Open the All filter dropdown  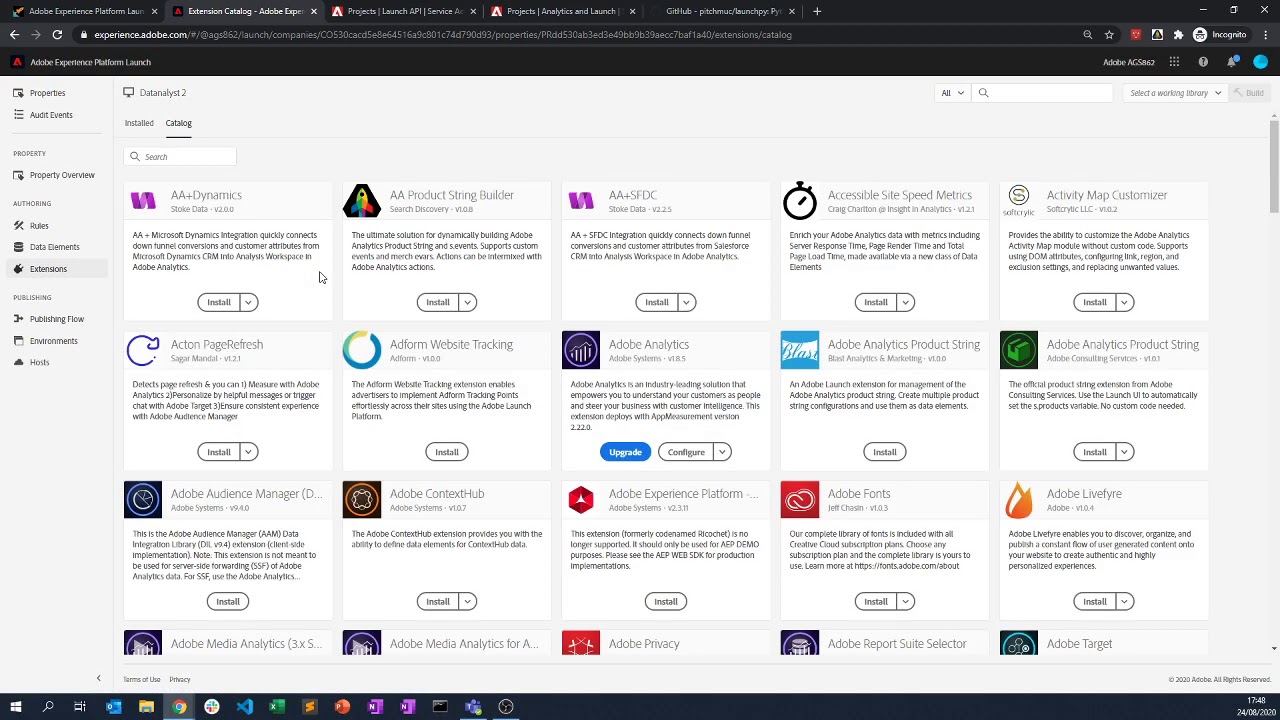coord(952,93)
